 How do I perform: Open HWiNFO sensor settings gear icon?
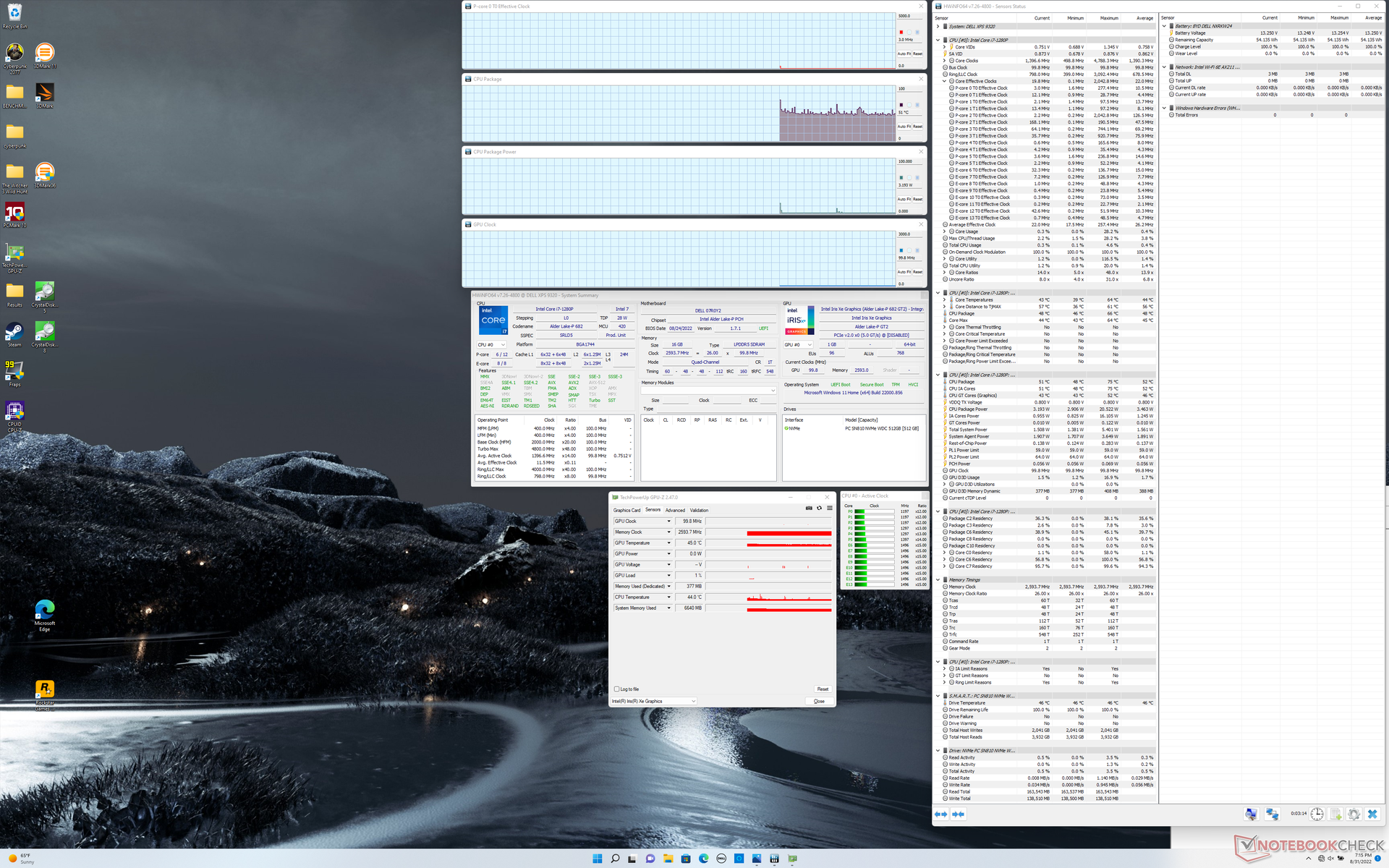(x=1354, y=814)
